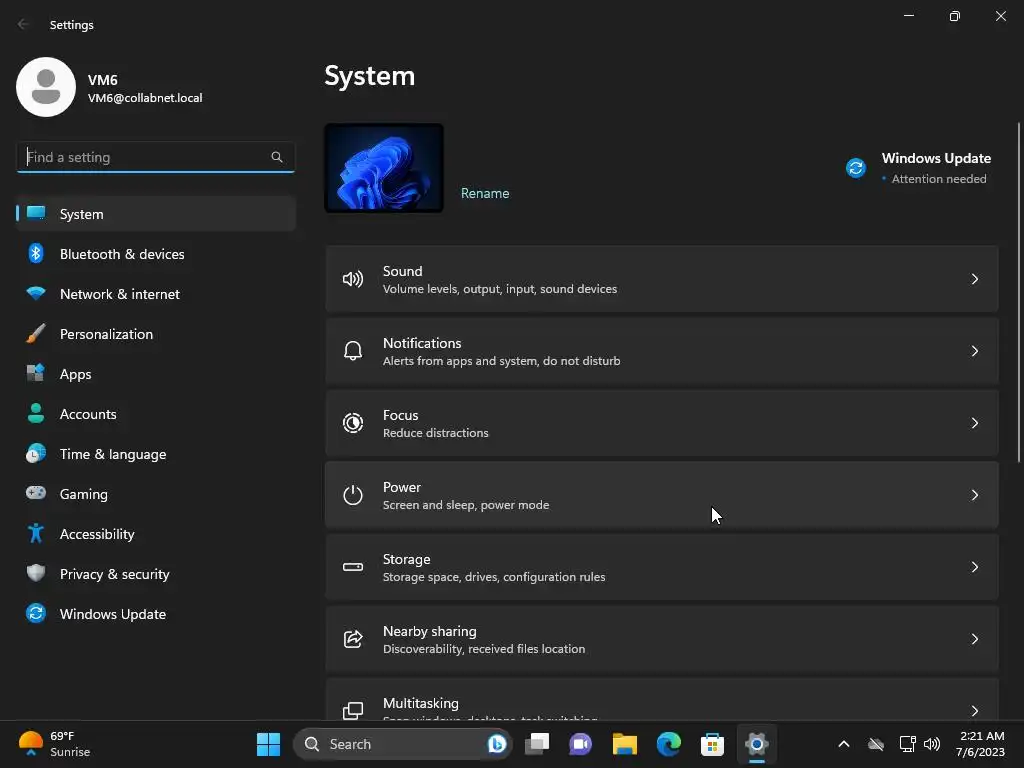Click the Windows Update sync icon at top right
This screenshot has width=1024, height=768.
[x=856, y=168]
